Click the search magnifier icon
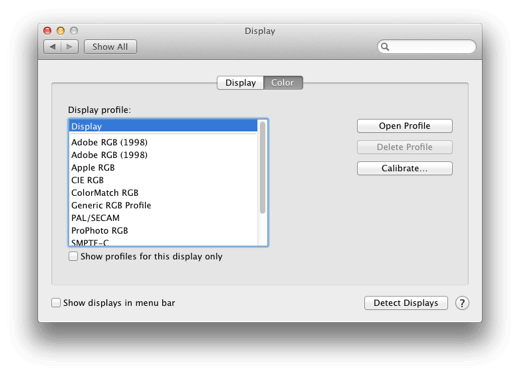 (385, 47)
